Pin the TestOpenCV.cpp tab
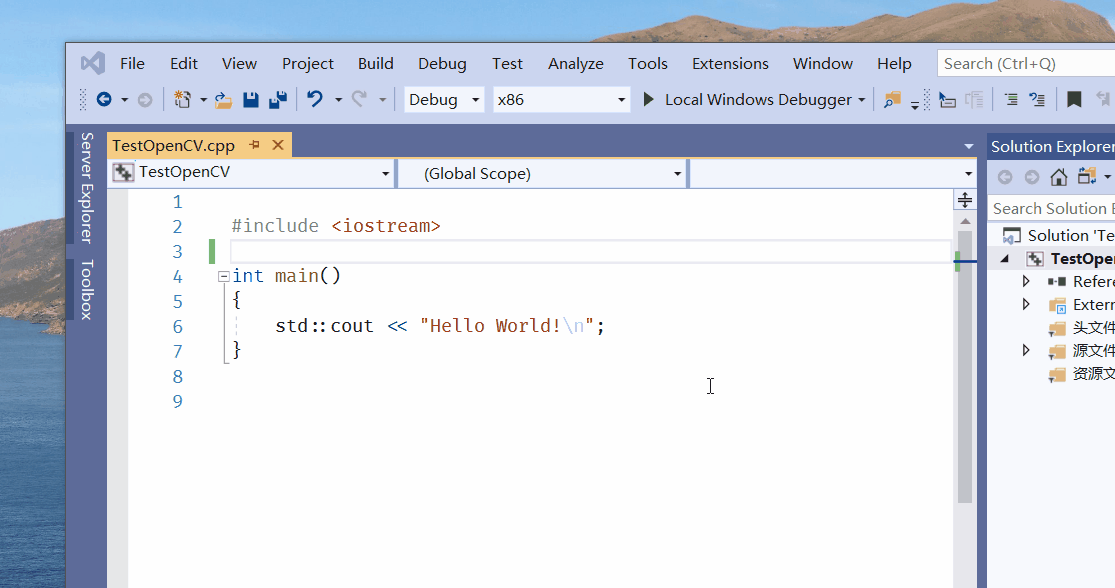1115x588 pixels. pos(255,145)
